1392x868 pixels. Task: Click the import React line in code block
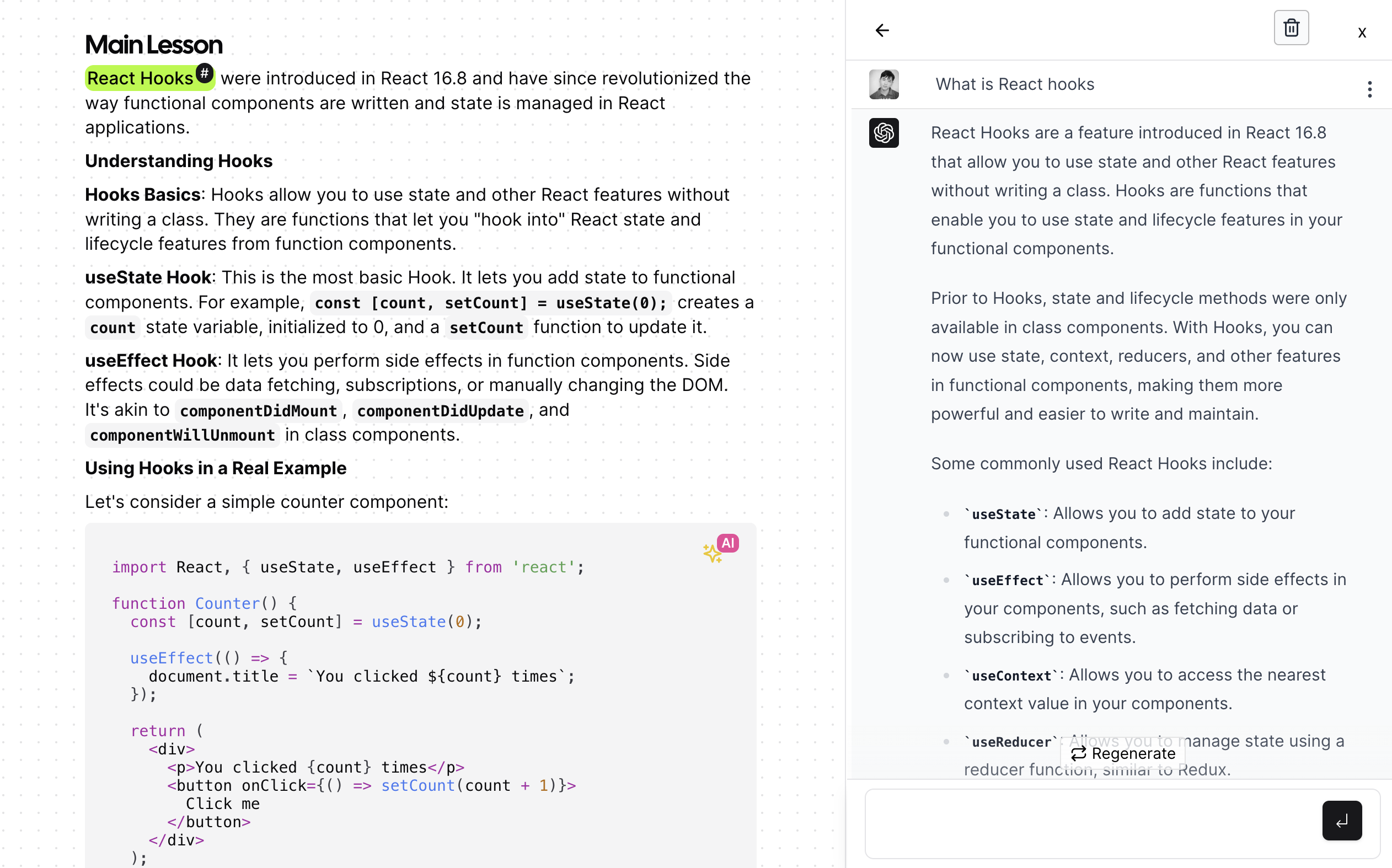(348, 567)
